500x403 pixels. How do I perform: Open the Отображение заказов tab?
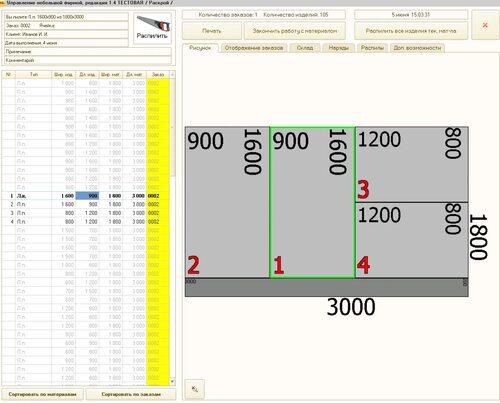254,48
